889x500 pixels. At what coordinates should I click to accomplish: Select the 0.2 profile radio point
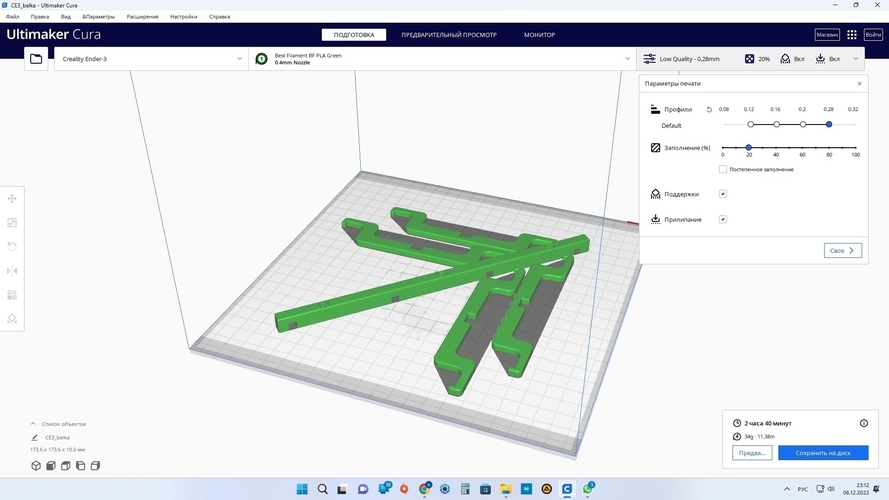click(803, 124)
